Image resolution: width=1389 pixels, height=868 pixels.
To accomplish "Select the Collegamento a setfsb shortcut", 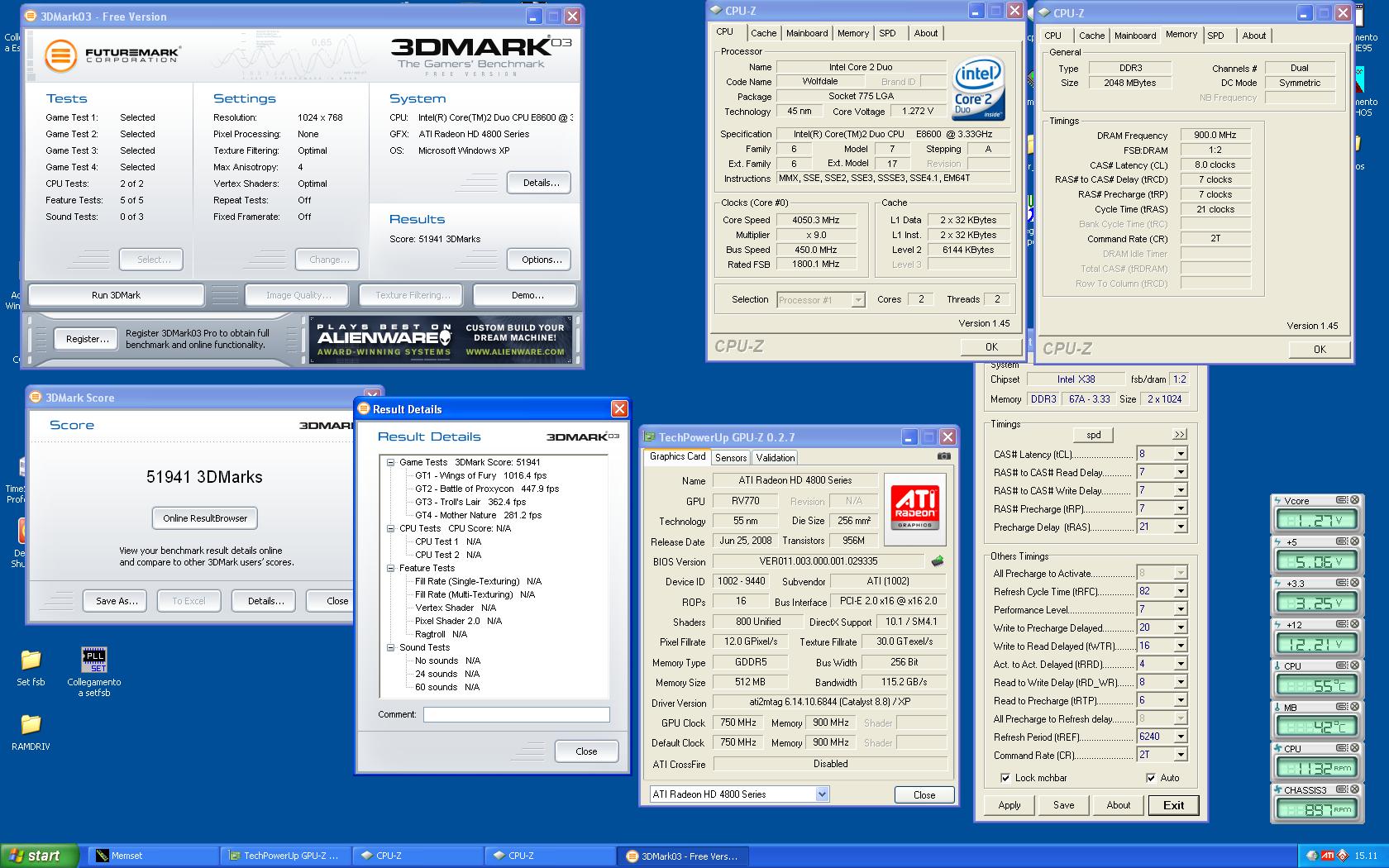I will click(x=94, y=671).
